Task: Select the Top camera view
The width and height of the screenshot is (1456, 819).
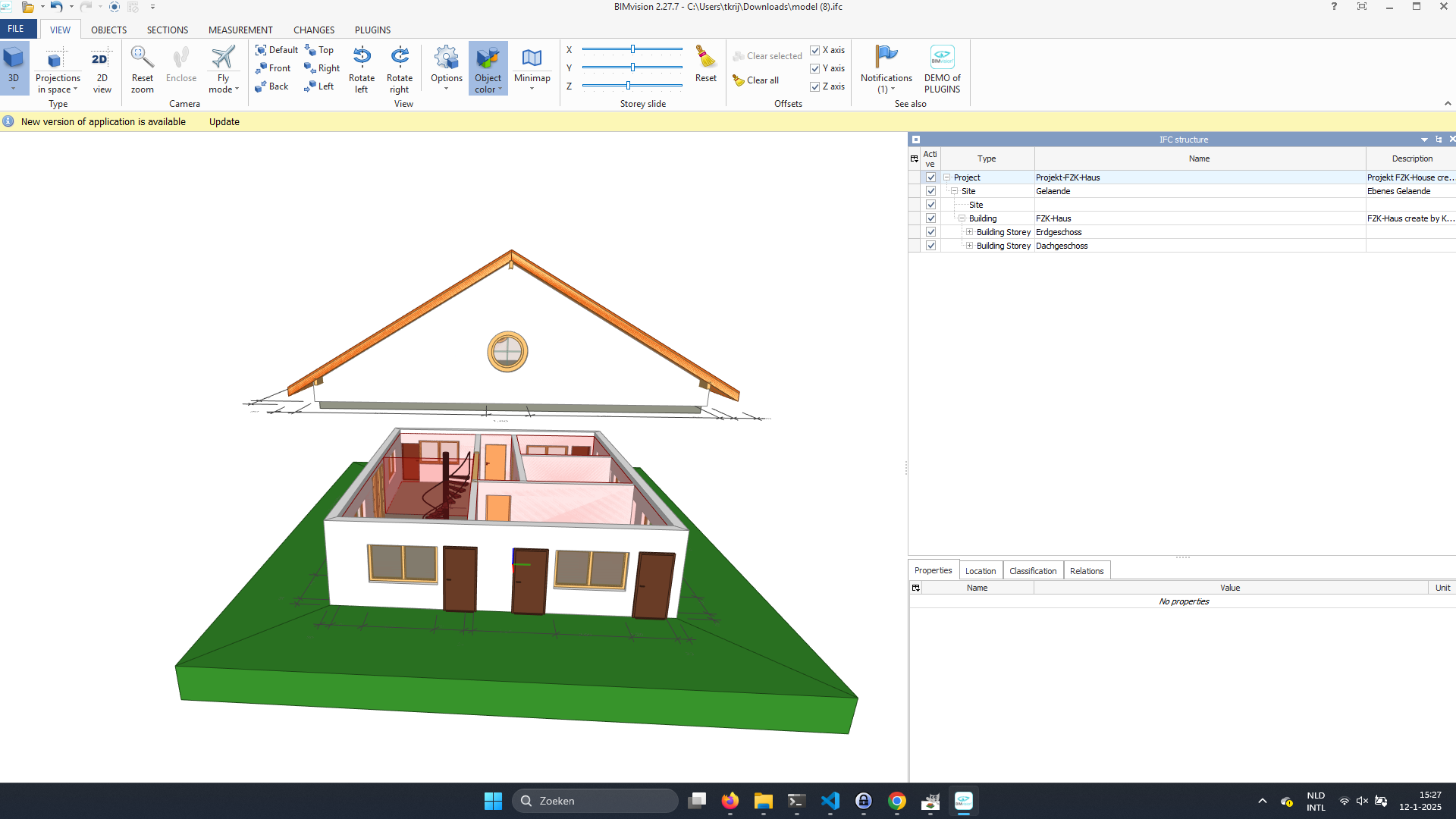Action: [319, 50]
